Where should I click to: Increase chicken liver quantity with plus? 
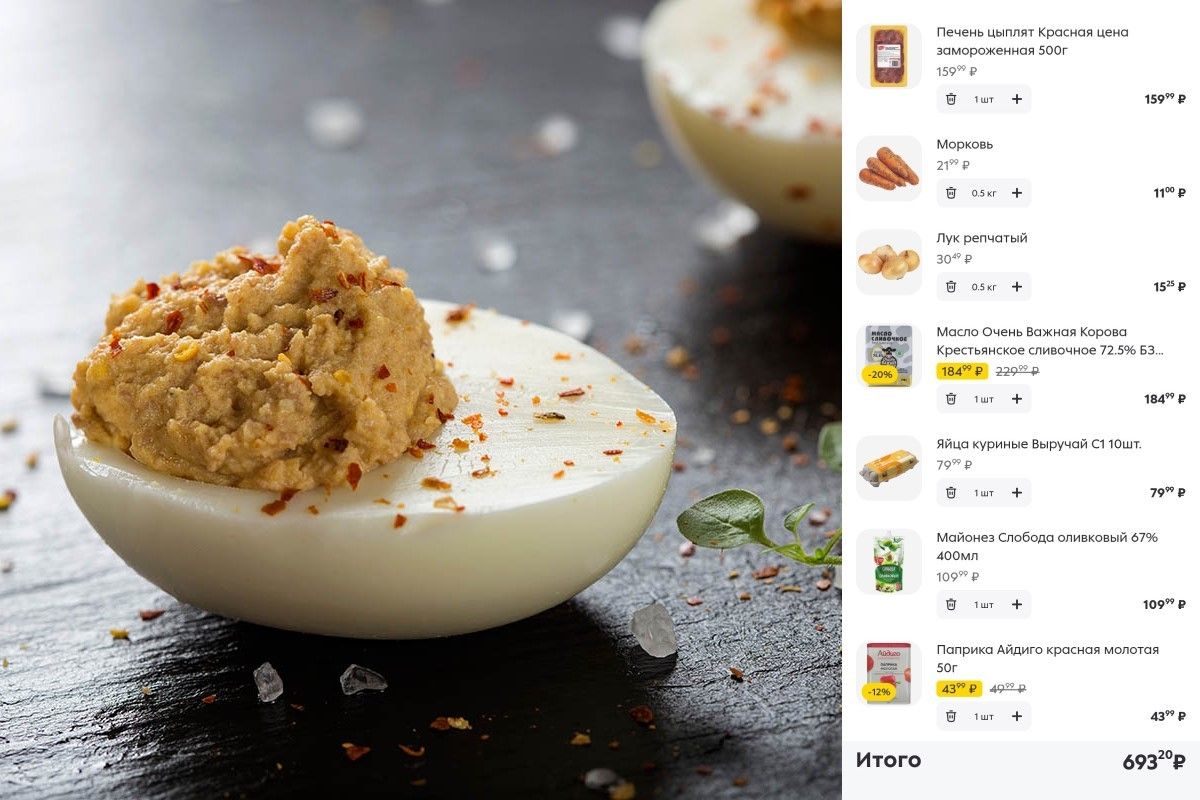point(1017,99)
